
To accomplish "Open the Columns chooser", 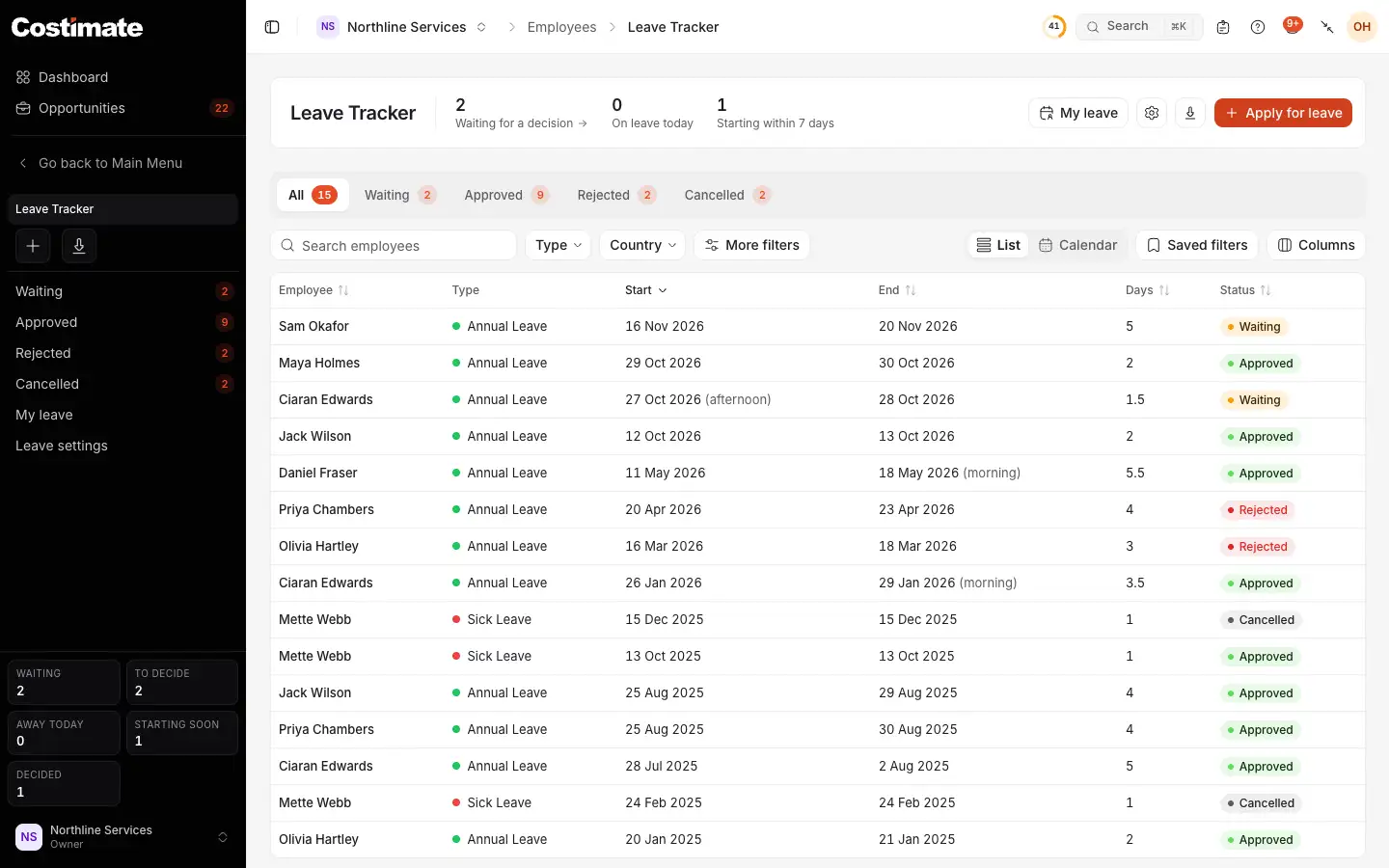I will 1316,245.
